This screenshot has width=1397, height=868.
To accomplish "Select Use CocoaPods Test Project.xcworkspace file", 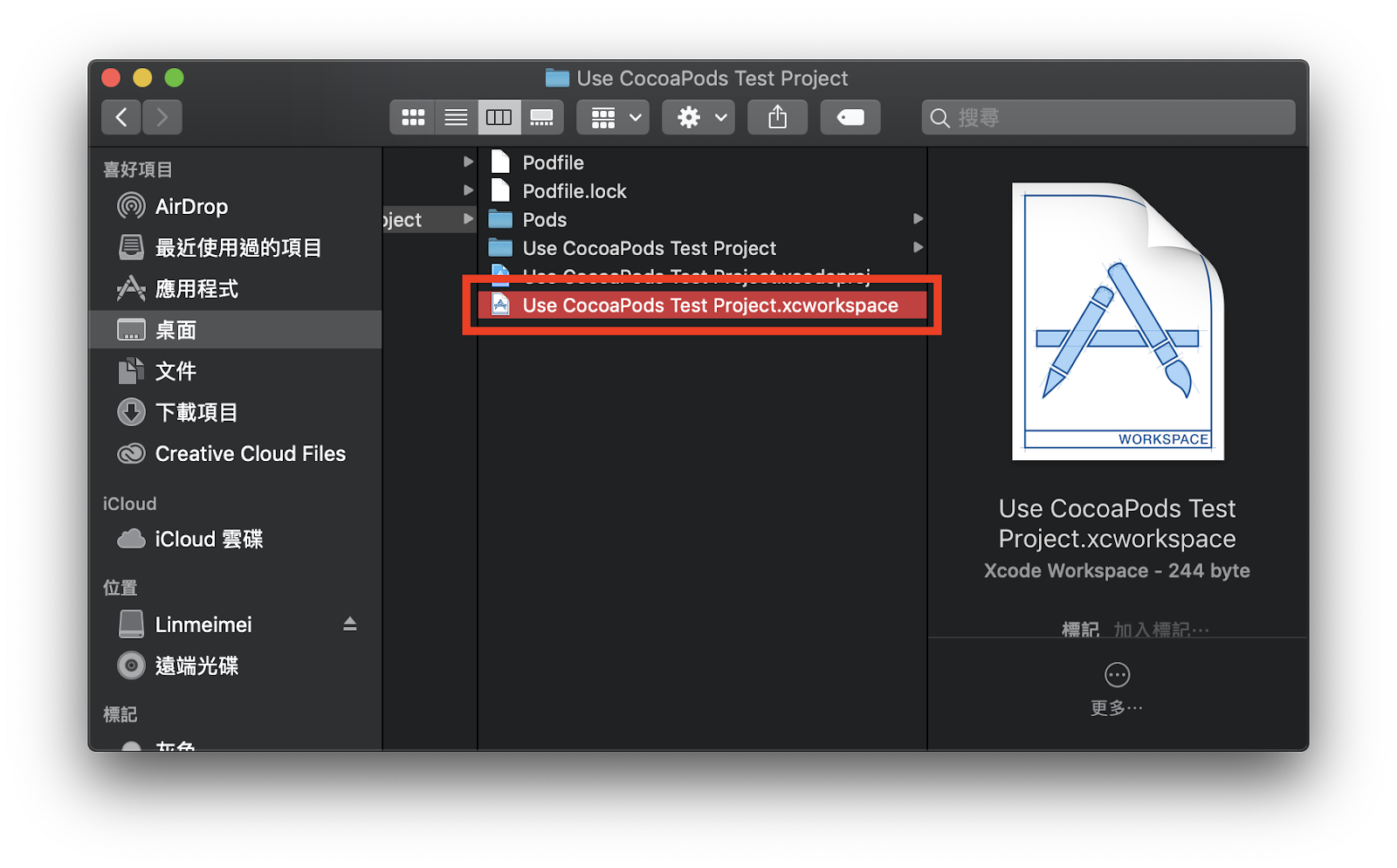I will [x=703, y=305].
